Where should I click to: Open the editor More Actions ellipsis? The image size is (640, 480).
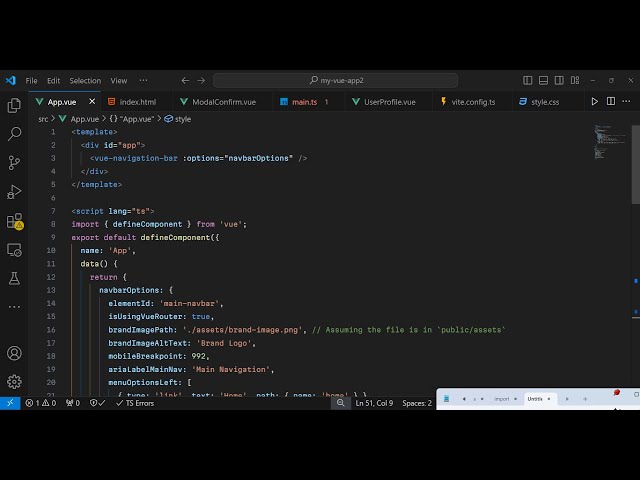click(x=627, y=101)
